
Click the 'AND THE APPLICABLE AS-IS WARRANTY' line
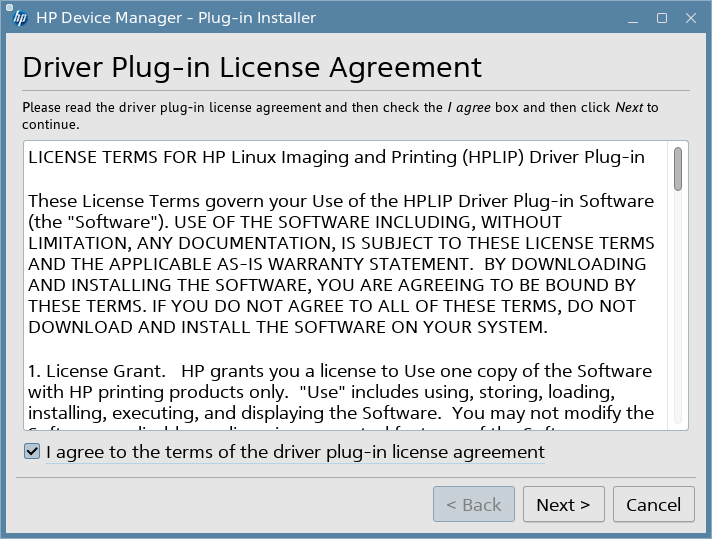click(338, 264)
